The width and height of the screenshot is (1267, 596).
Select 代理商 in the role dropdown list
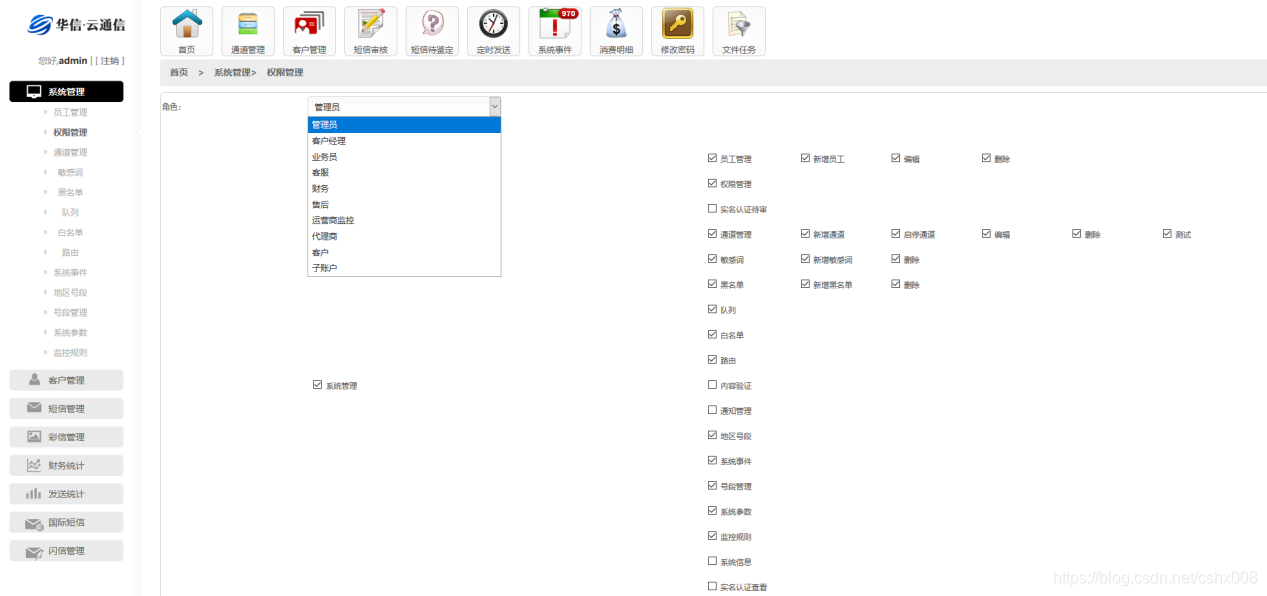pos(404,236)
